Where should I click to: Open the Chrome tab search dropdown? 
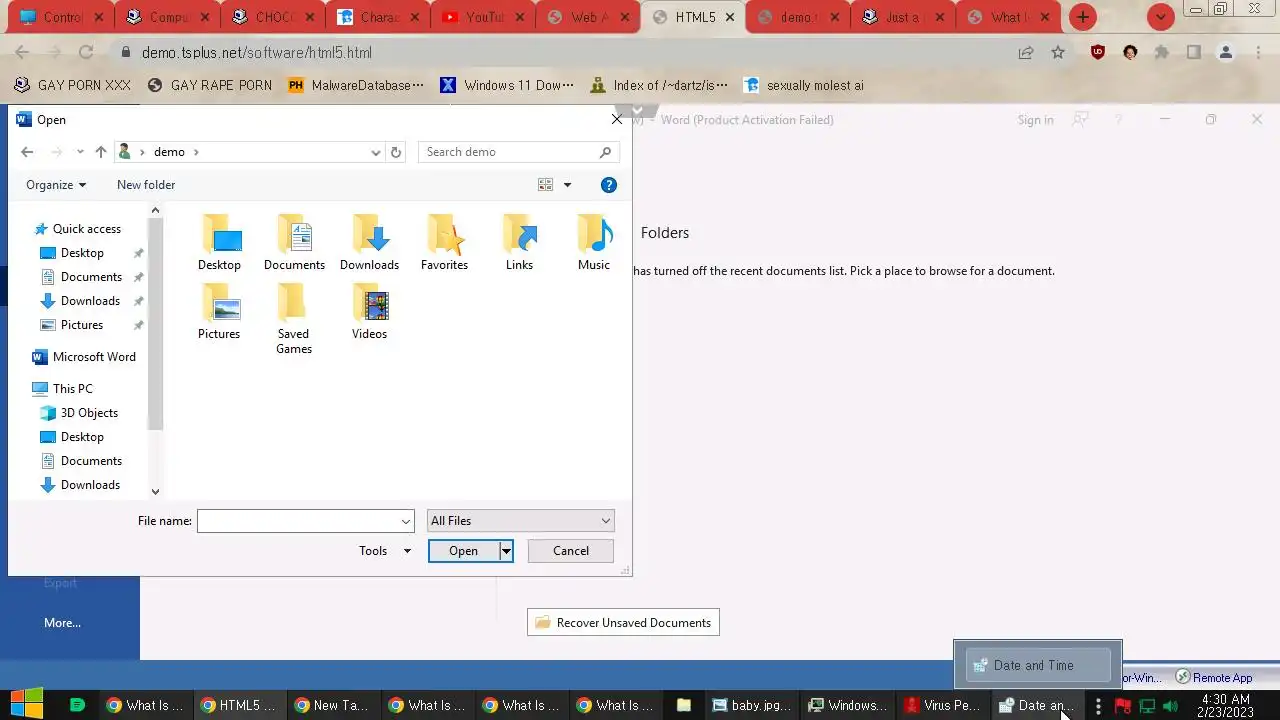[x=1160, y=17]
